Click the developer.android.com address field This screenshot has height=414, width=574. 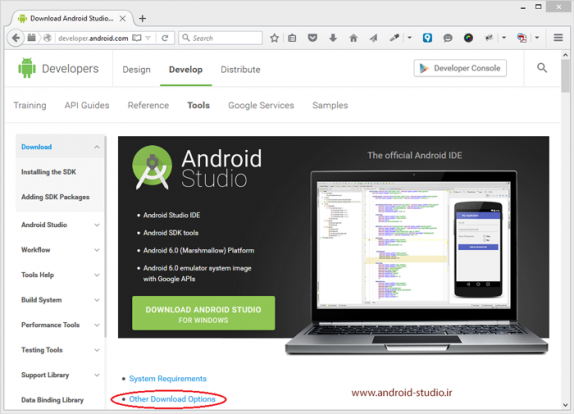(93, 38)
